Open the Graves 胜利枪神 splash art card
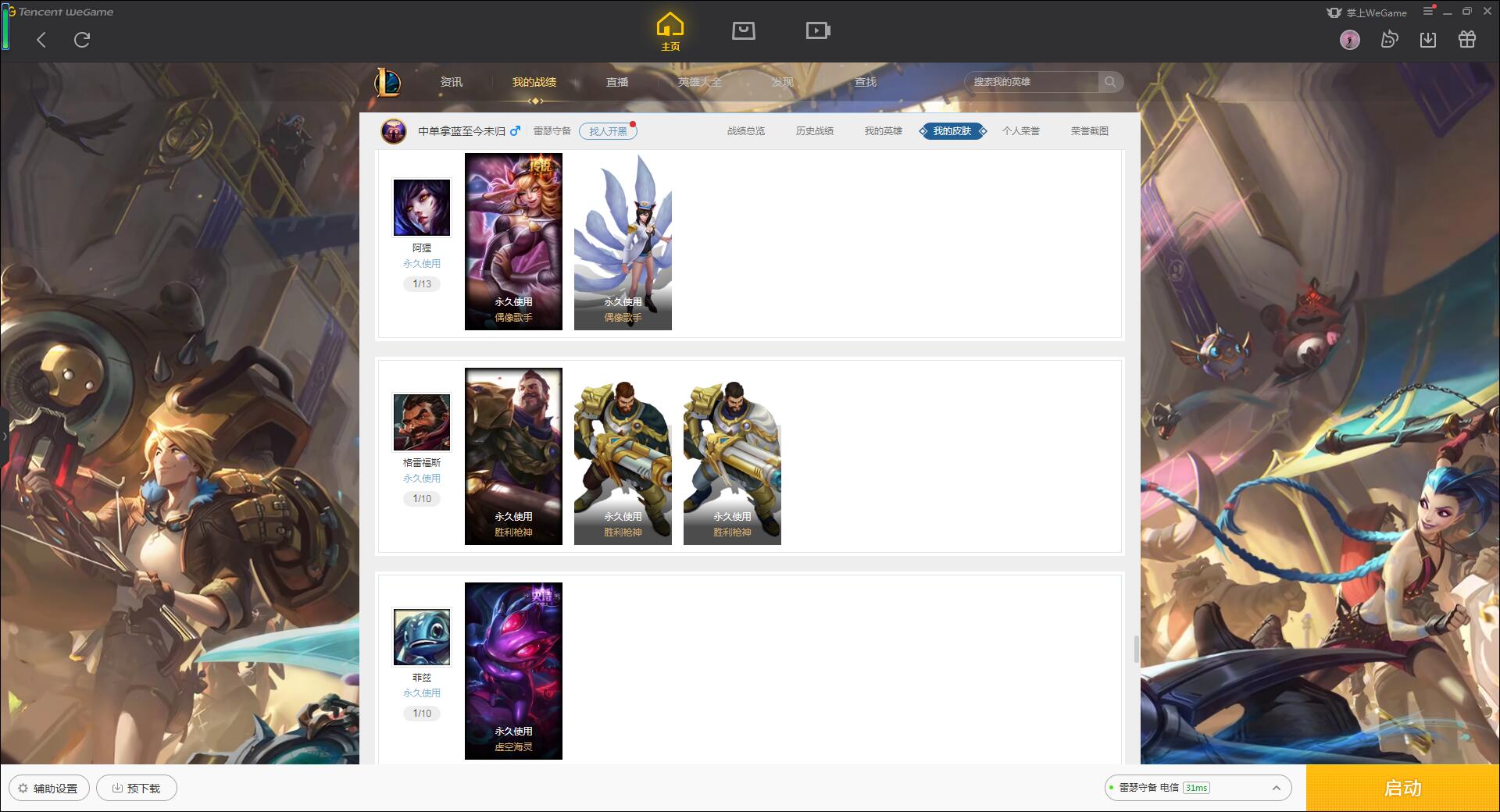 coord(513,456)
